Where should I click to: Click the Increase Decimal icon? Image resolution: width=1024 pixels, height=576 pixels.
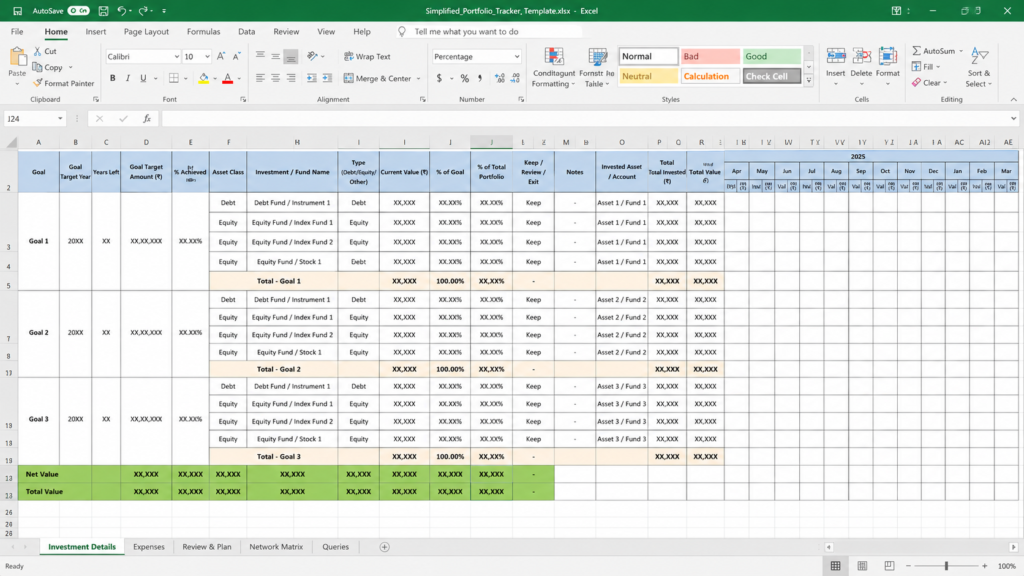coord(500,78)
